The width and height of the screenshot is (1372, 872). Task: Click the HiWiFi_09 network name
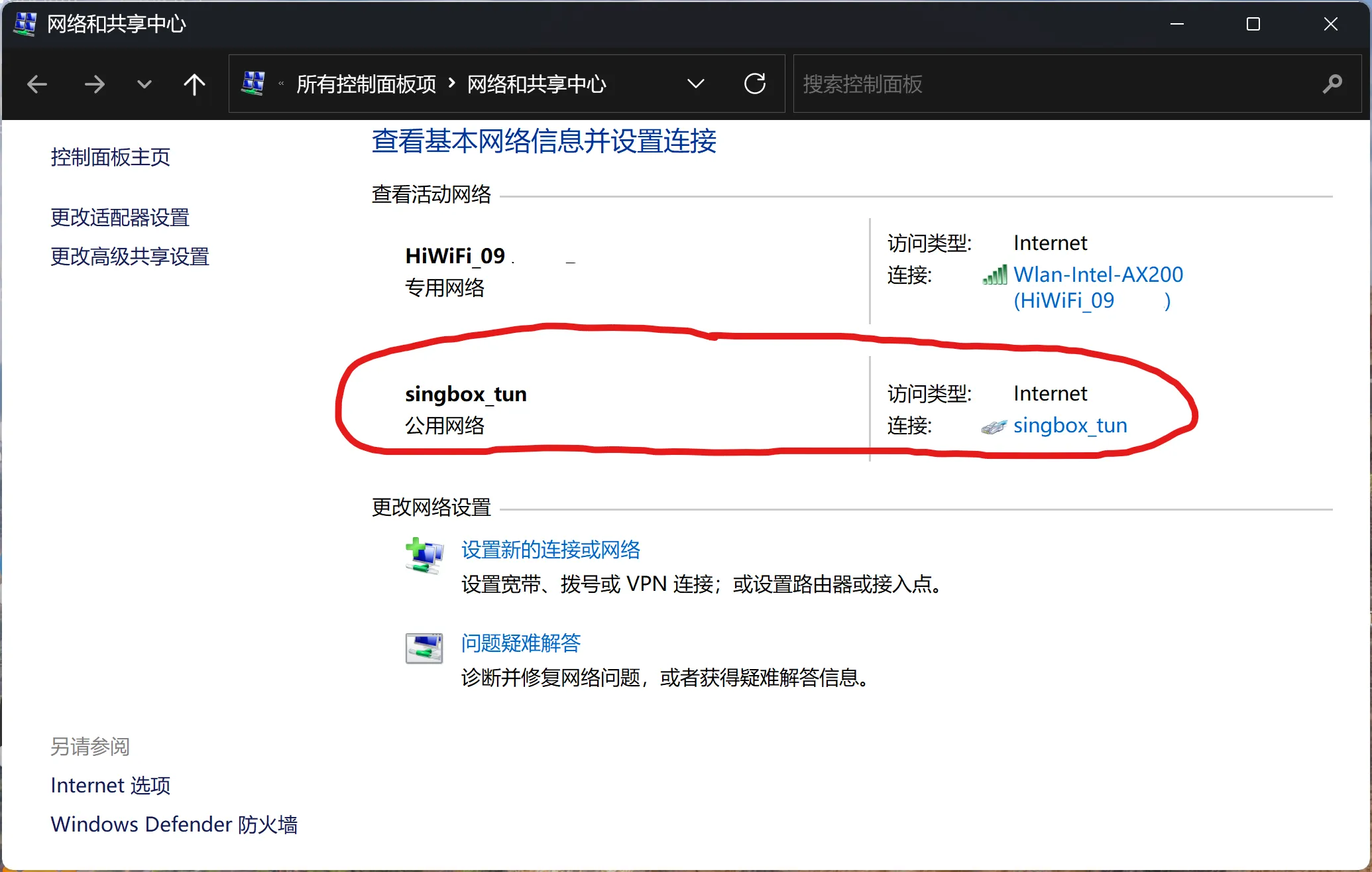pos(455,256)
